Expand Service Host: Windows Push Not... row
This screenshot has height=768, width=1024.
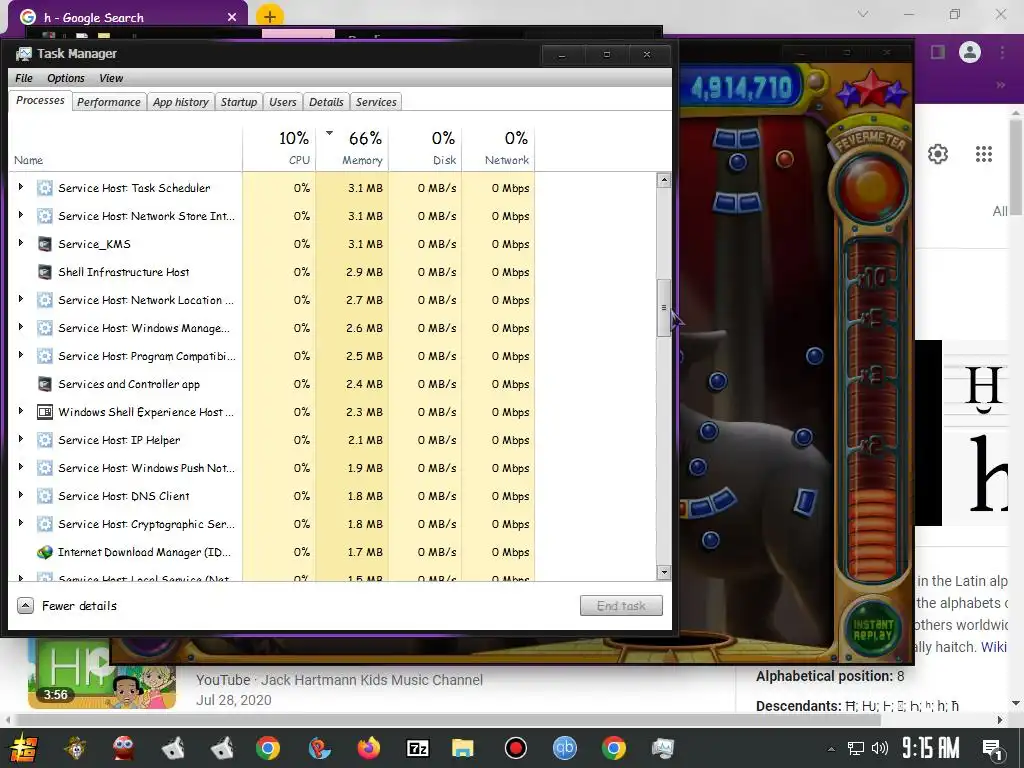pos(21,468)
